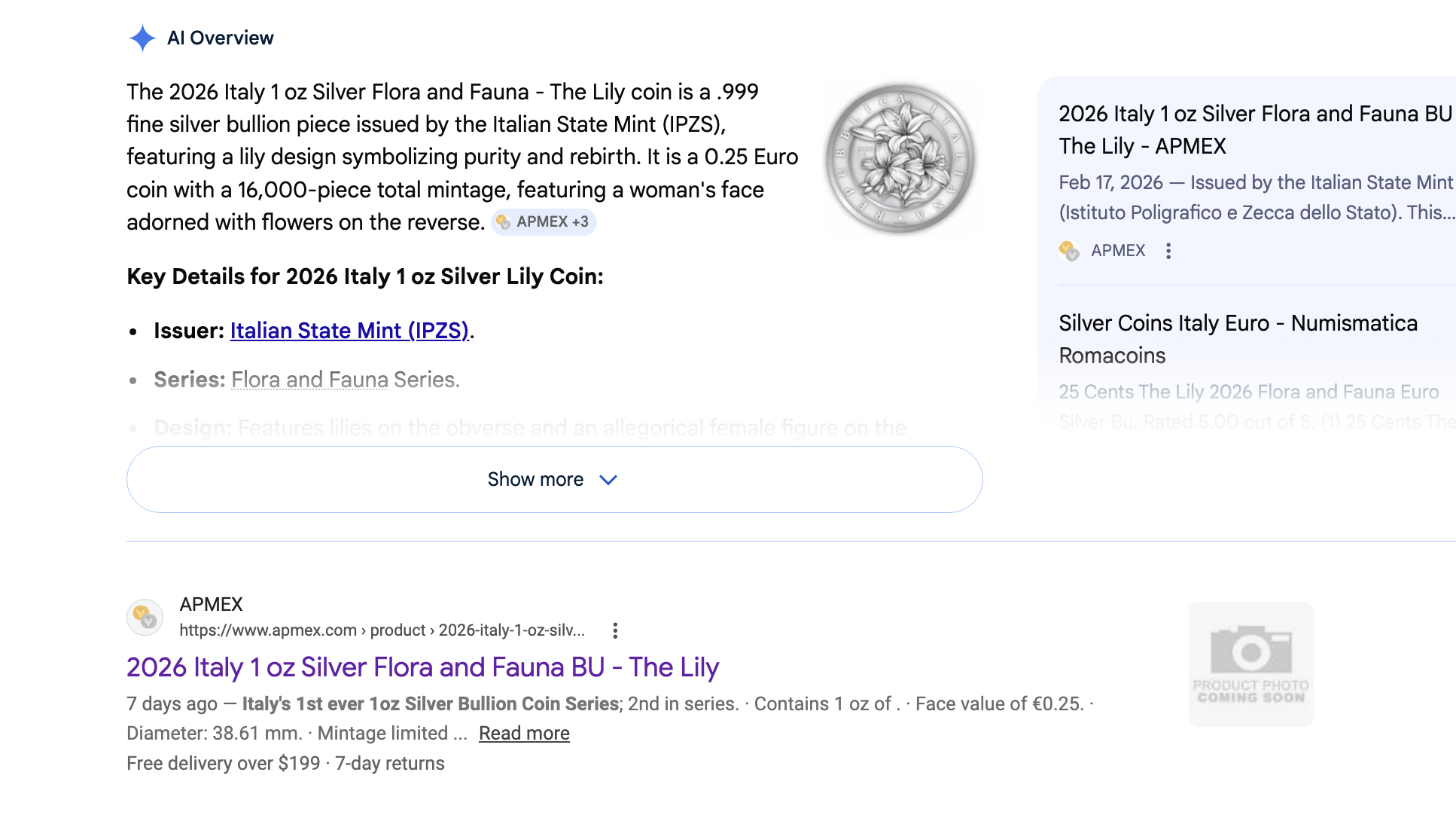
Task: Click the APMEX +3 sources chip
Action: coord(544,222)
